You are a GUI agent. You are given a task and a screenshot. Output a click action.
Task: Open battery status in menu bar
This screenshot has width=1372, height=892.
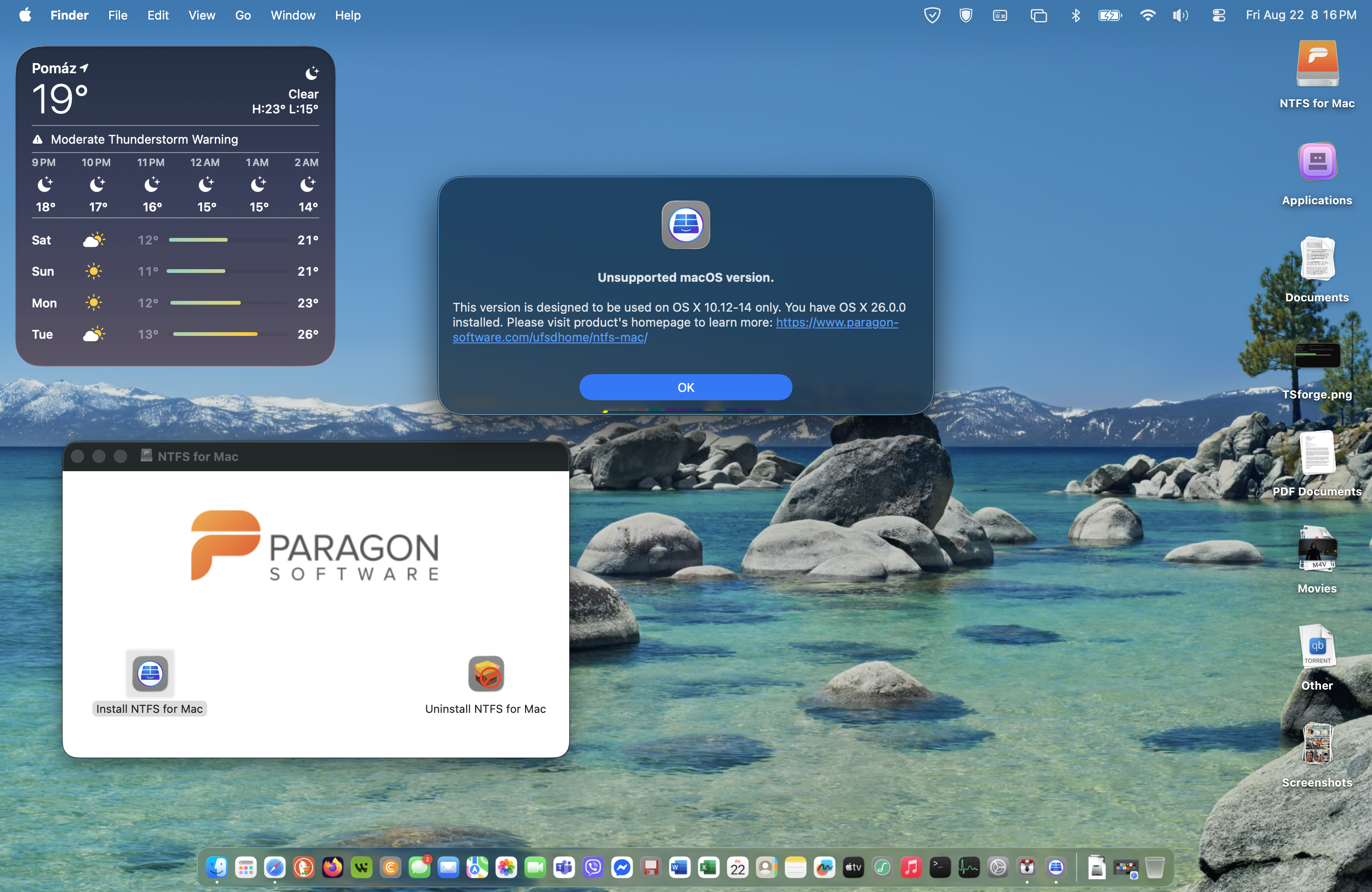click(x=1110, y=15)
